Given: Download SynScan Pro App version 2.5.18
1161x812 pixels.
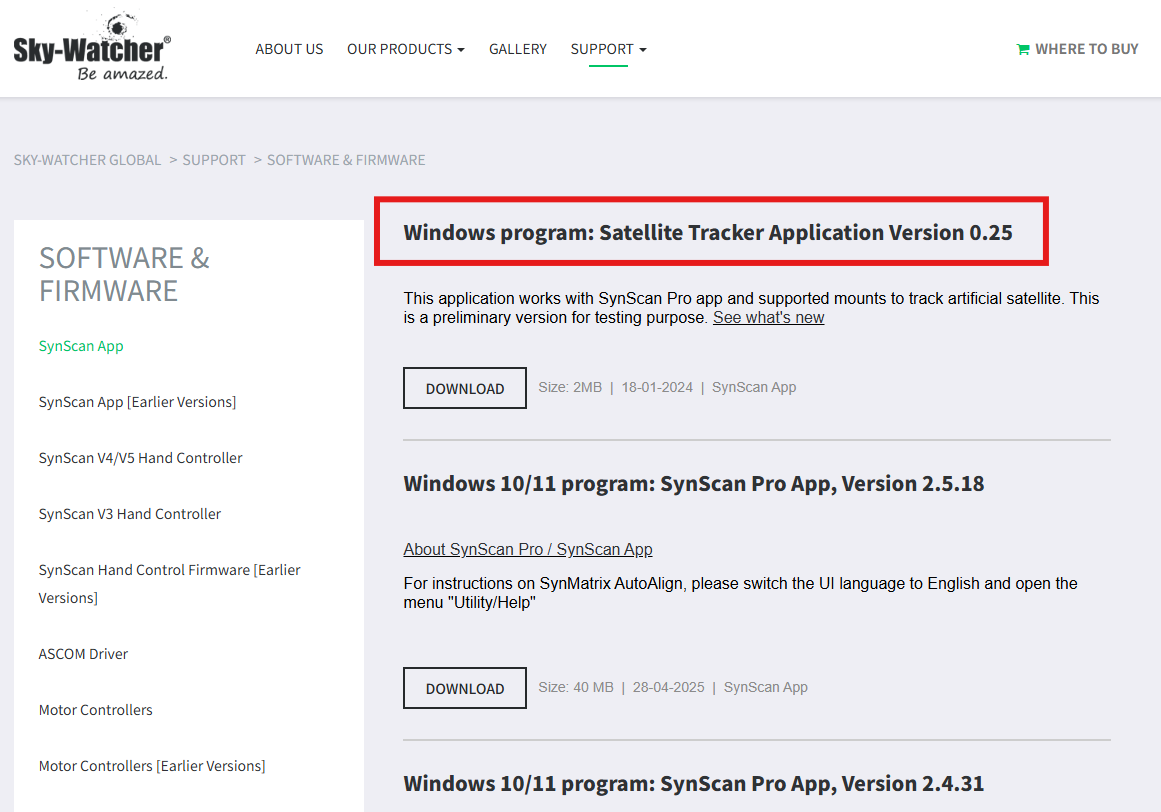Looking at the screenshot, I should point(465,688).
